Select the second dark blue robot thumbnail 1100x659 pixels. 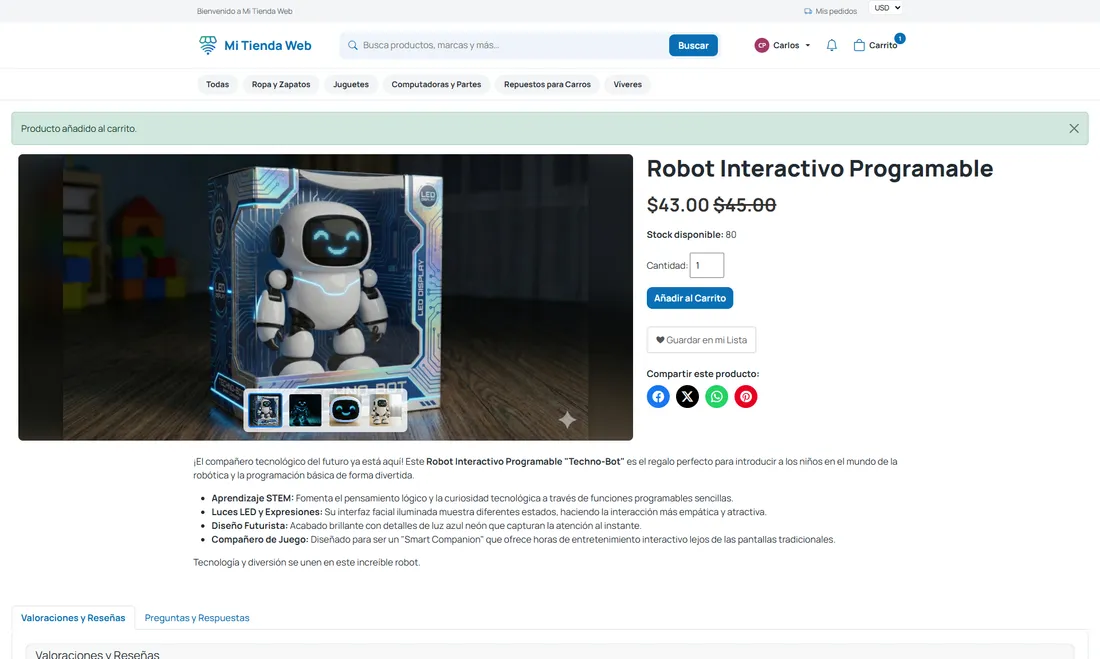coord(305,410)
